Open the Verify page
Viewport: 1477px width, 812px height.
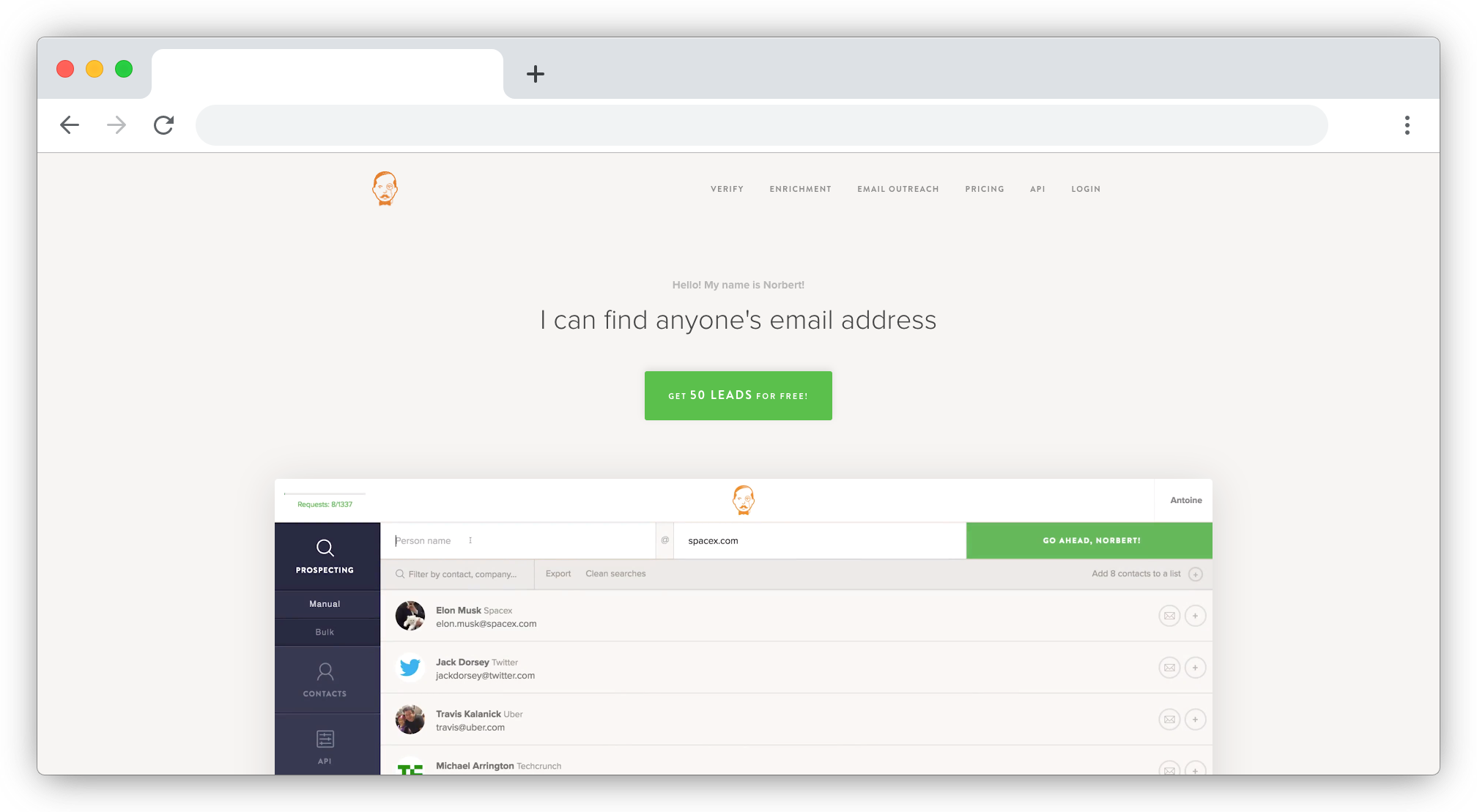(x=727, y=189)
